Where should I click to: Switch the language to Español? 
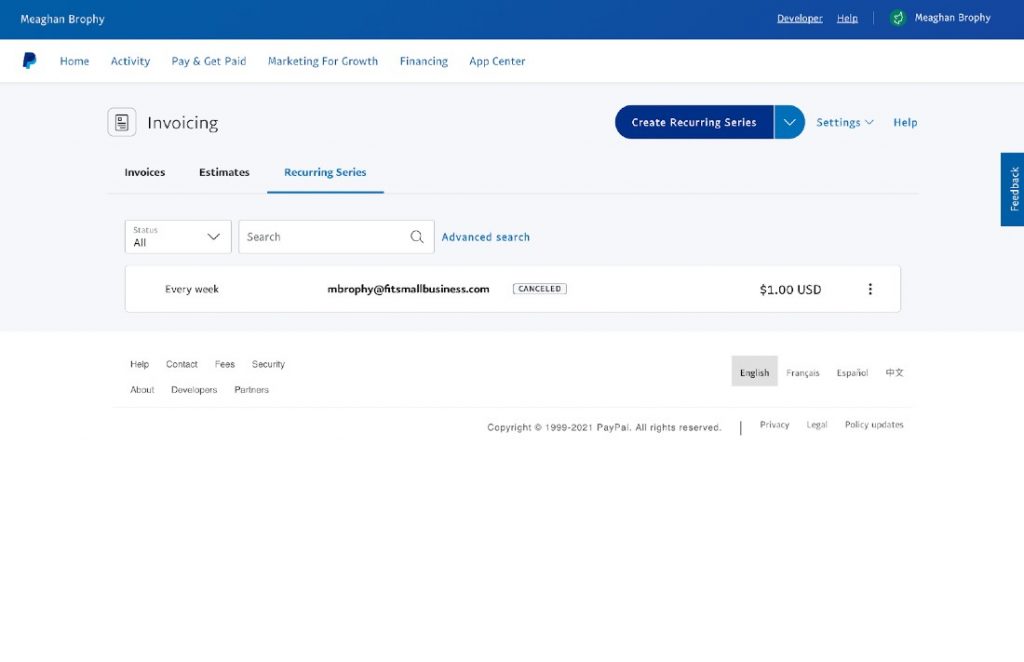click(851, 372)
